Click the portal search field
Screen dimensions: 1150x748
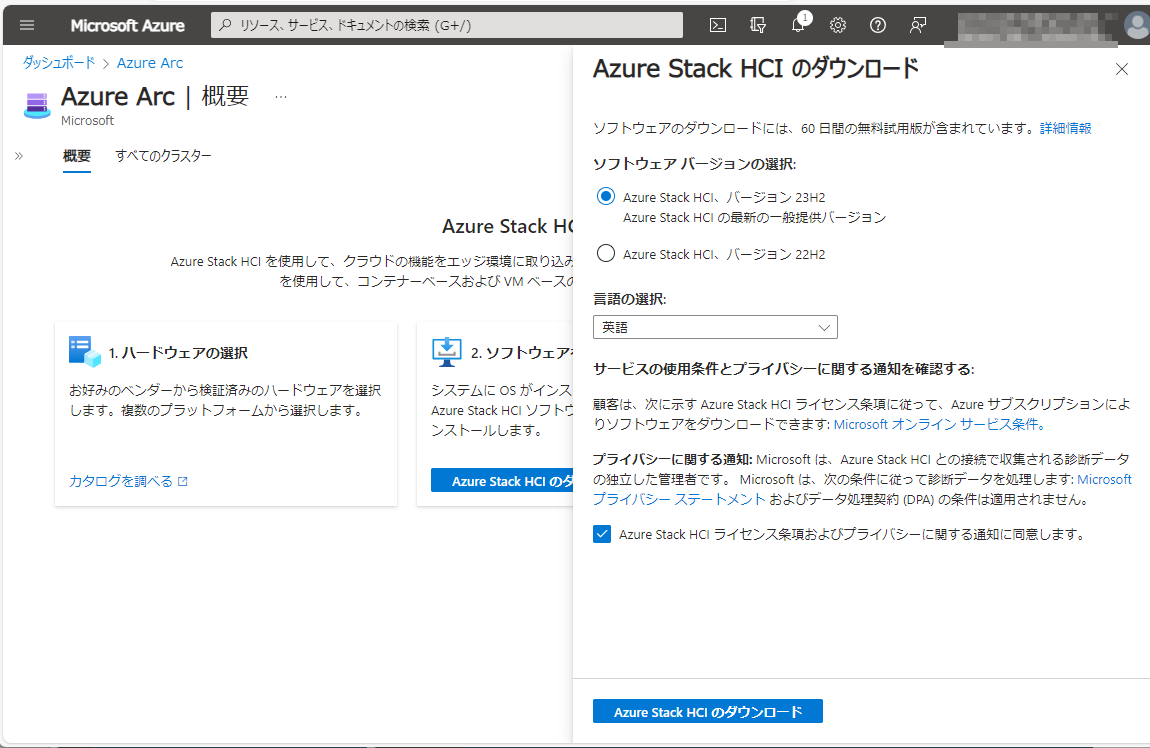point(447,25)
